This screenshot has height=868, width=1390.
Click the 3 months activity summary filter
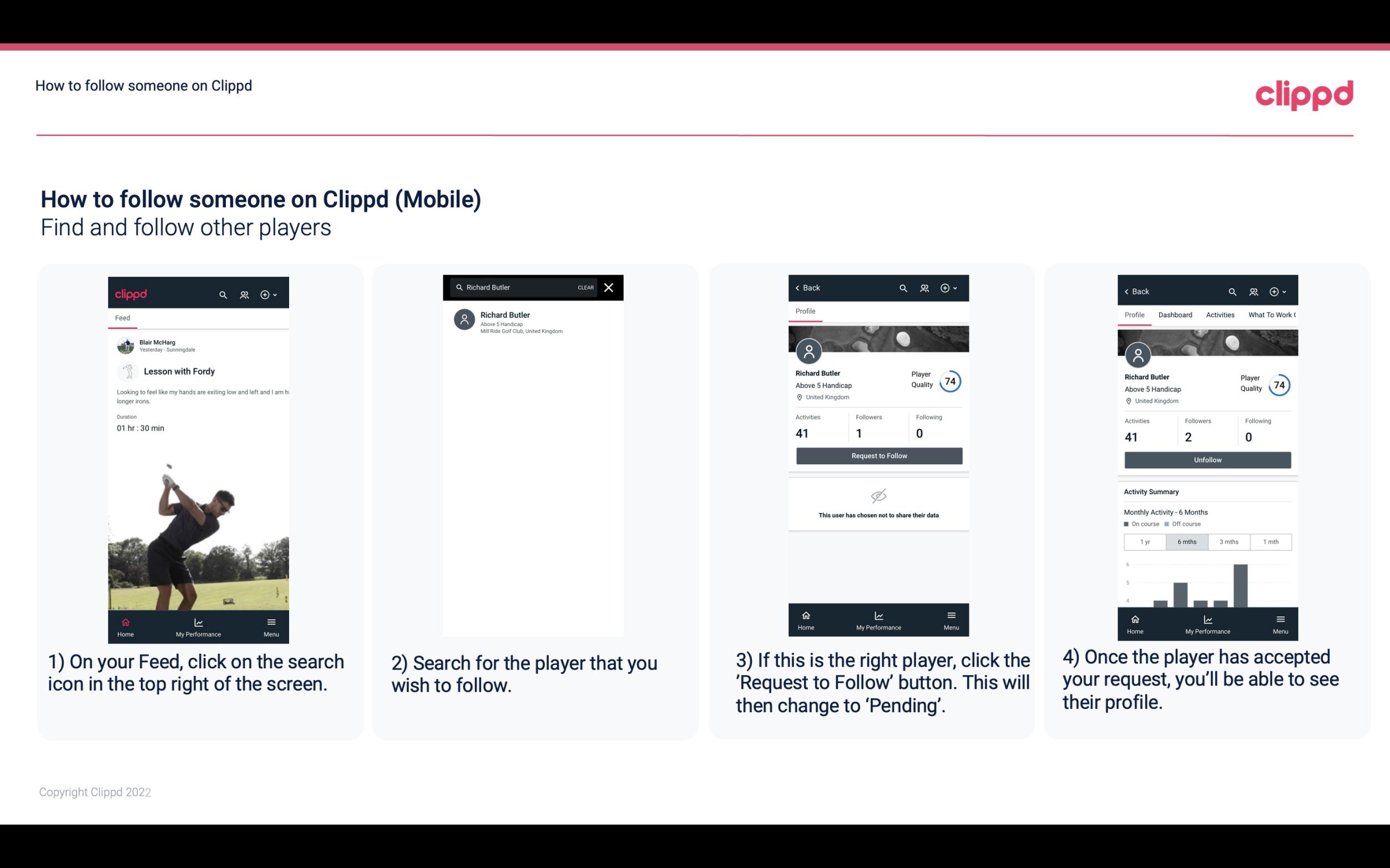pos(1229,541)
